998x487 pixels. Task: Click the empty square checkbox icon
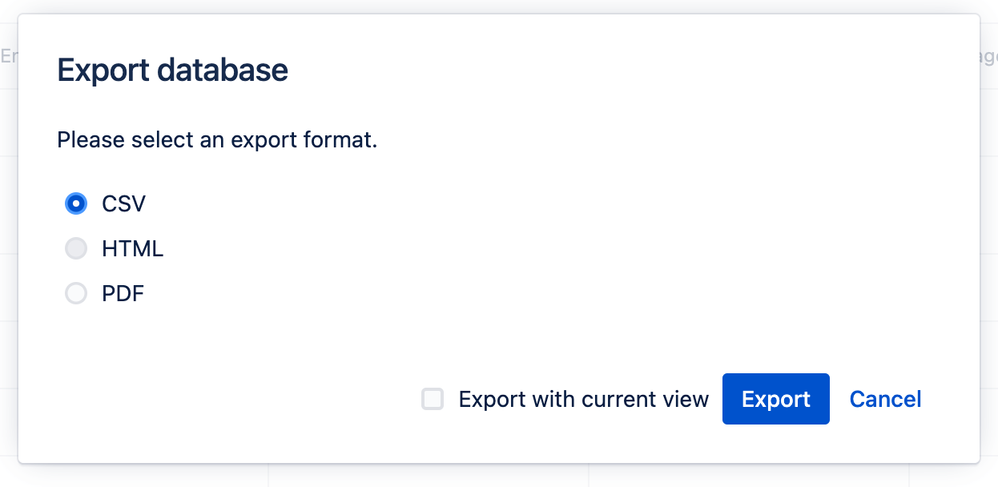point(432,399)
